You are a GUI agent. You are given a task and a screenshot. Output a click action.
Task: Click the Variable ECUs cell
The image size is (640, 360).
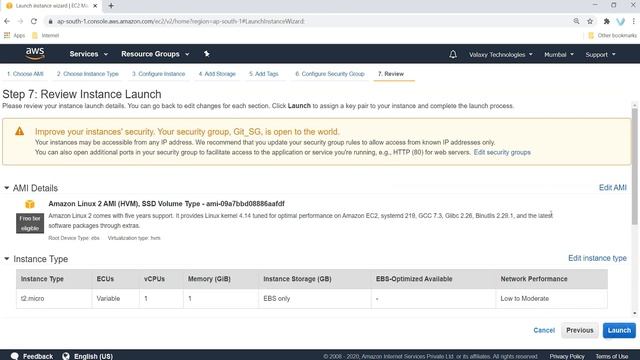pyautogui.click(x=116, y=298)
